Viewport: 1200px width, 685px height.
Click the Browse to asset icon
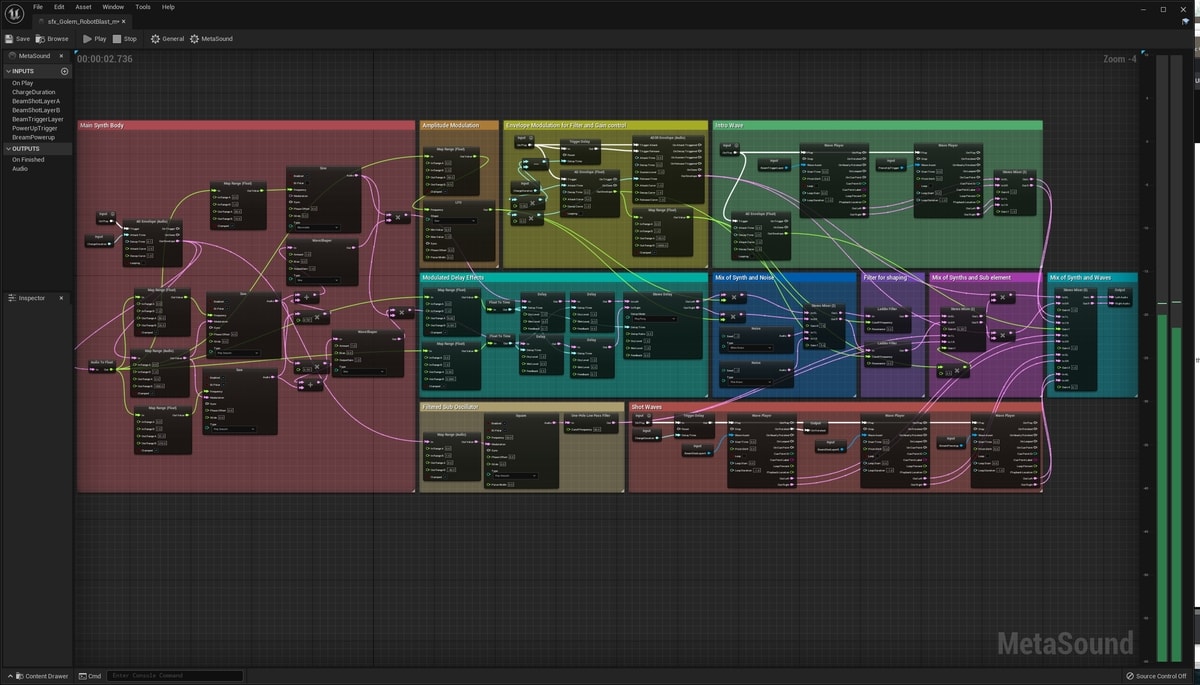coord(41,39)
